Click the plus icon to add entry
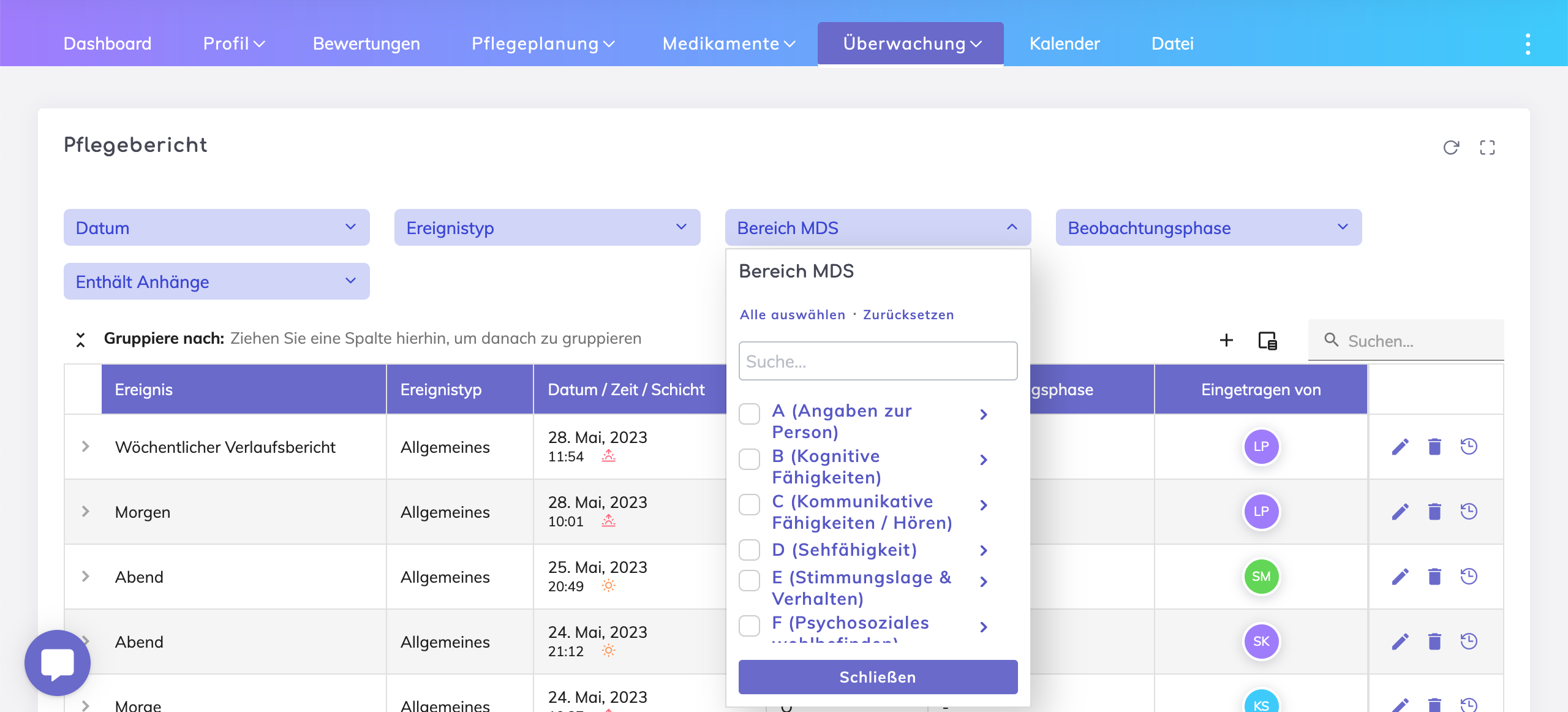 [1226, 340]
